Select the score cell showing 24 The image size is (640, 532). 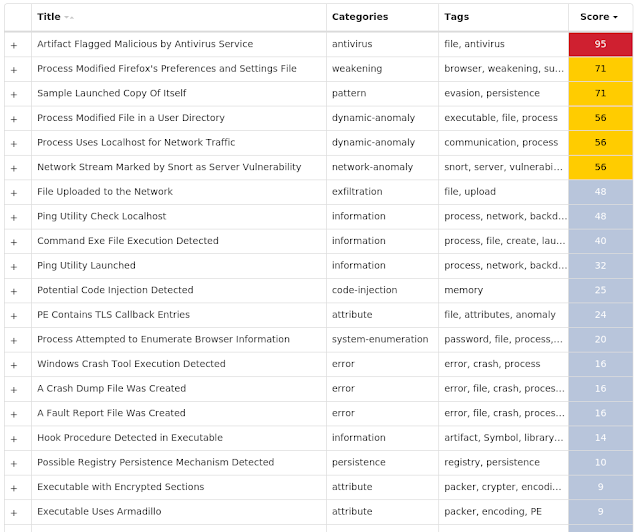tap(600, 314)
